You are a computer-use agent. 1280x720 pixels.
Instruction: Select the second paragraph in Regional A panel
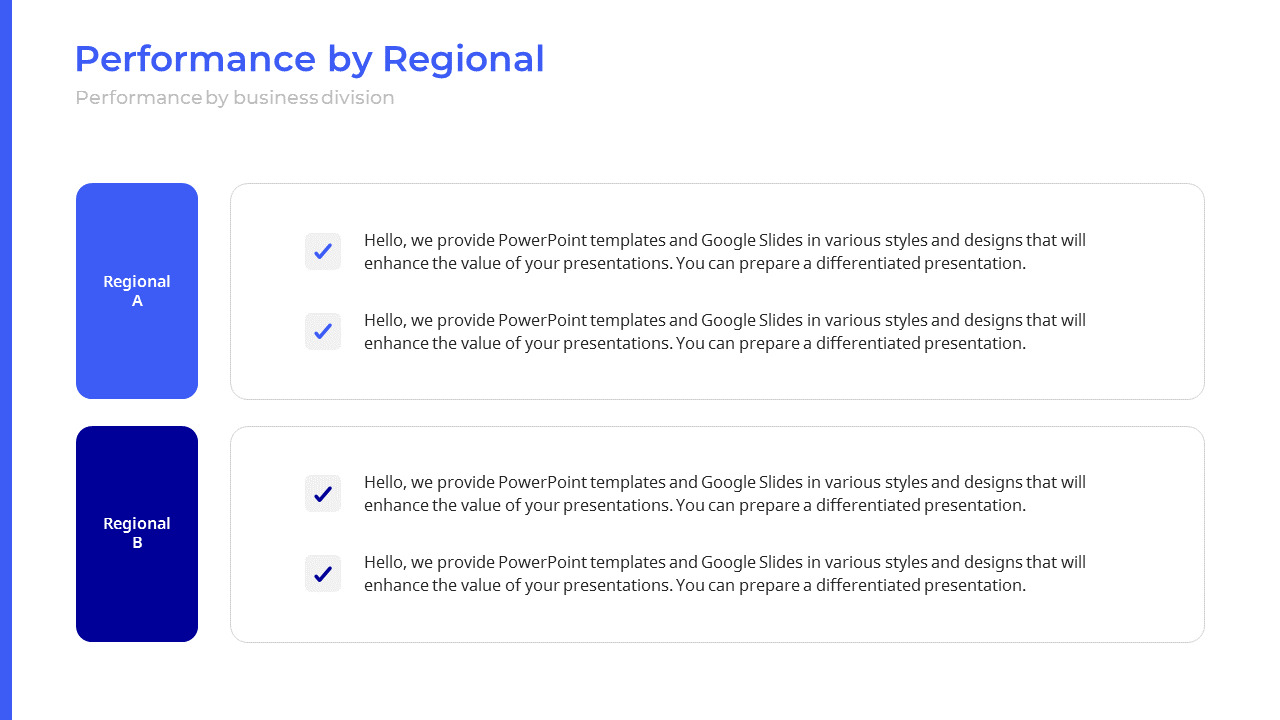point(724,332)
